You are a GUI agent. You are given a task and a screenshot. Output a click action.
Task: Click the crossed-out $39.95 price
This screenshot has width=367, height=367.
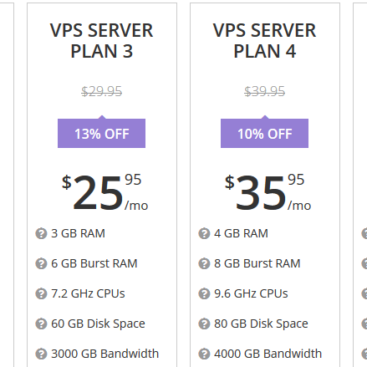(265, 91)
